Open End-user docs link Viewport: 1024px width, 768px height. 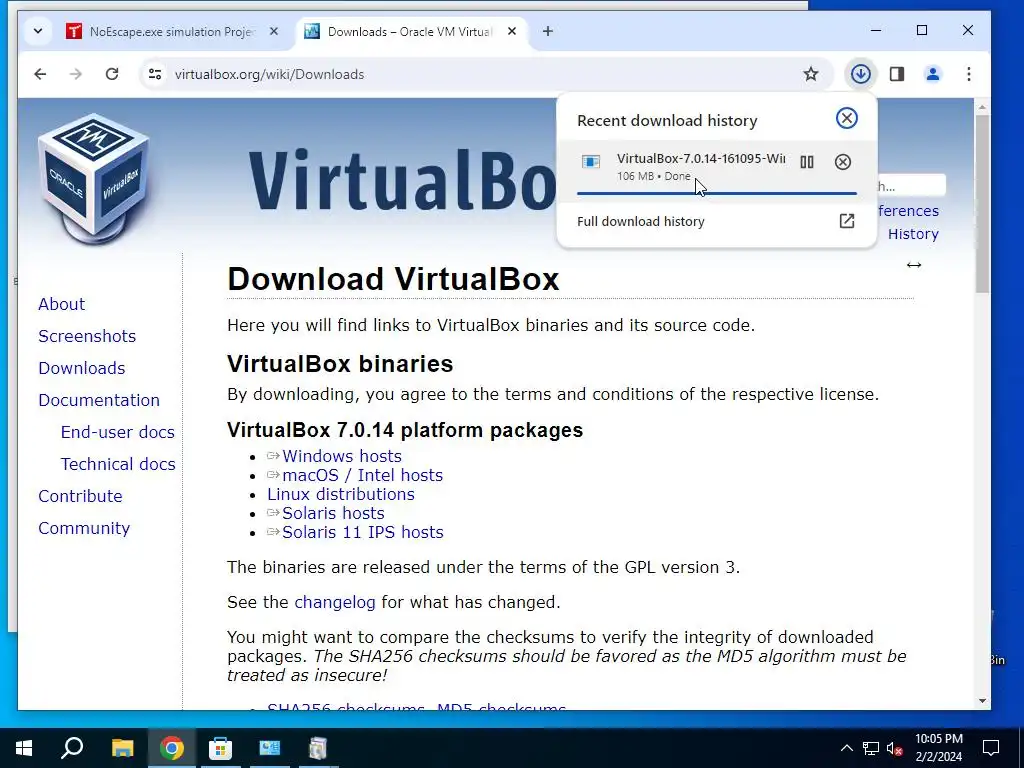[118, 432]
